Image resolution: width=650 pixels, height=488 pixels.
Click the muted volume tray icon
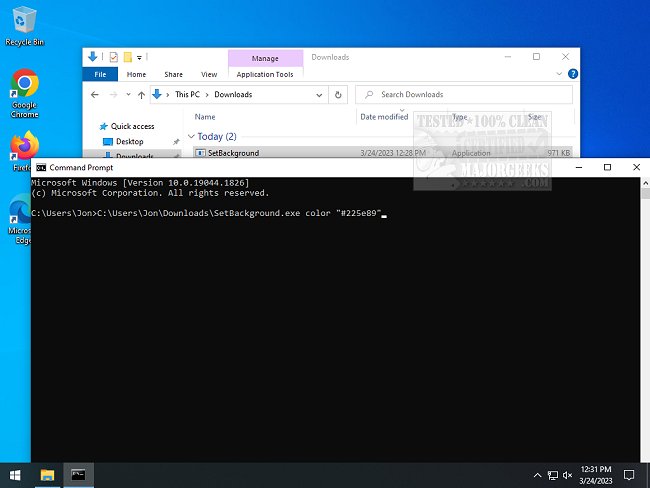[x=567, y=475]
